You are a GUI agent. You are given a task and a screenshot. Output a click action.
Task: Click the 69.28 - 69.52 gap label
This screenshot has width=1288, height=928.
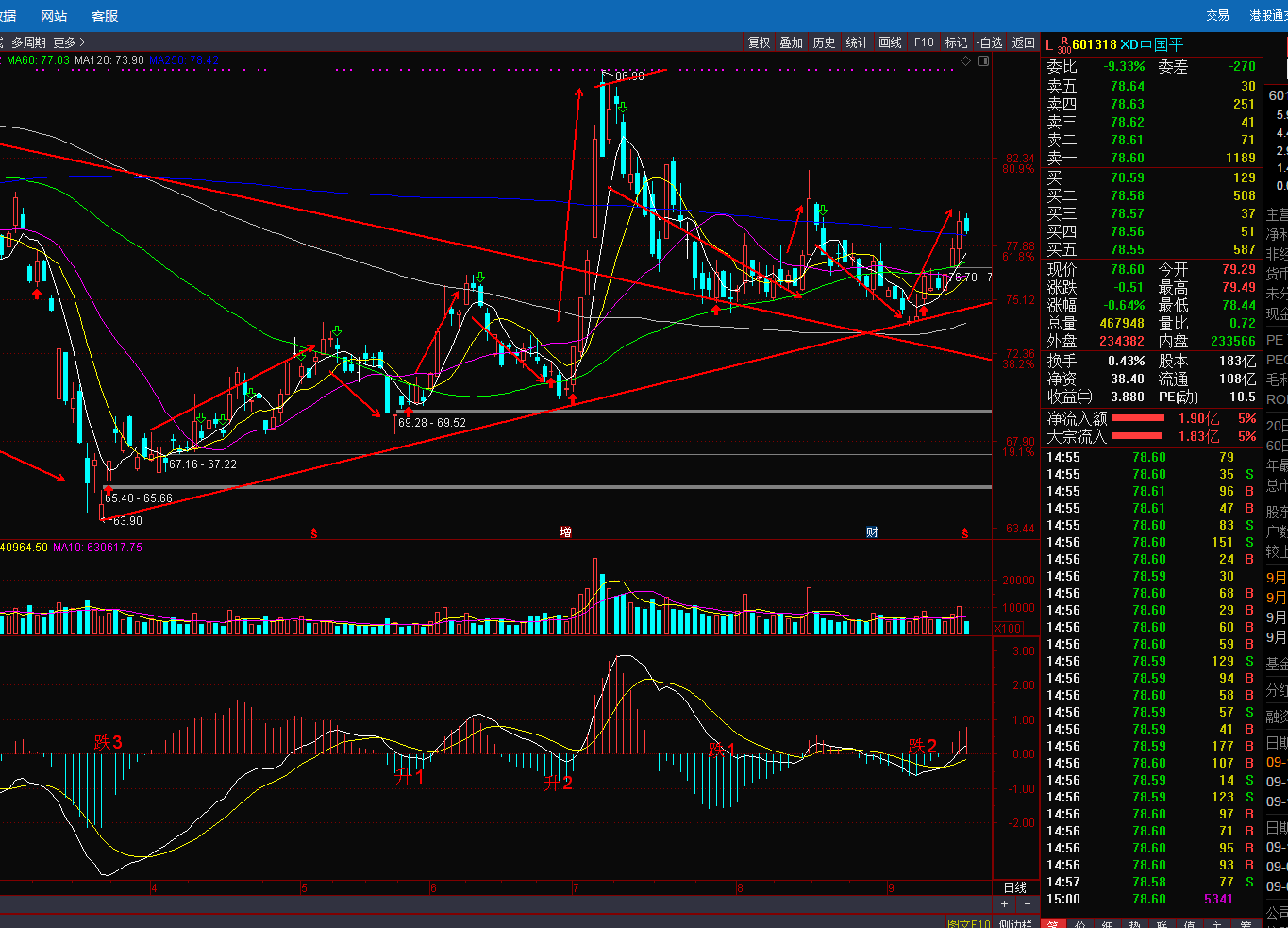(432, 423)
